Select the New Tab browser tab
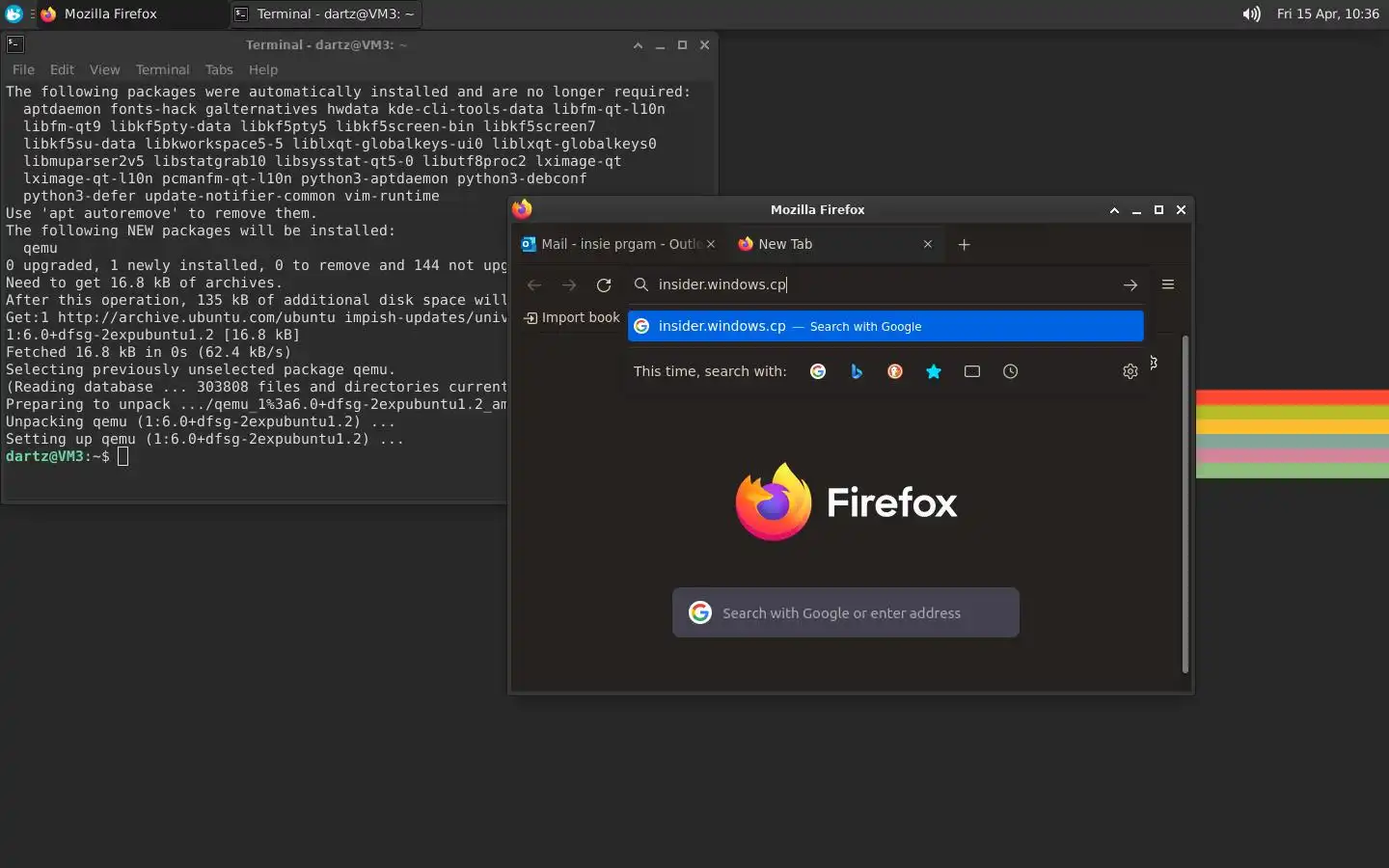 tap(835, 244)
